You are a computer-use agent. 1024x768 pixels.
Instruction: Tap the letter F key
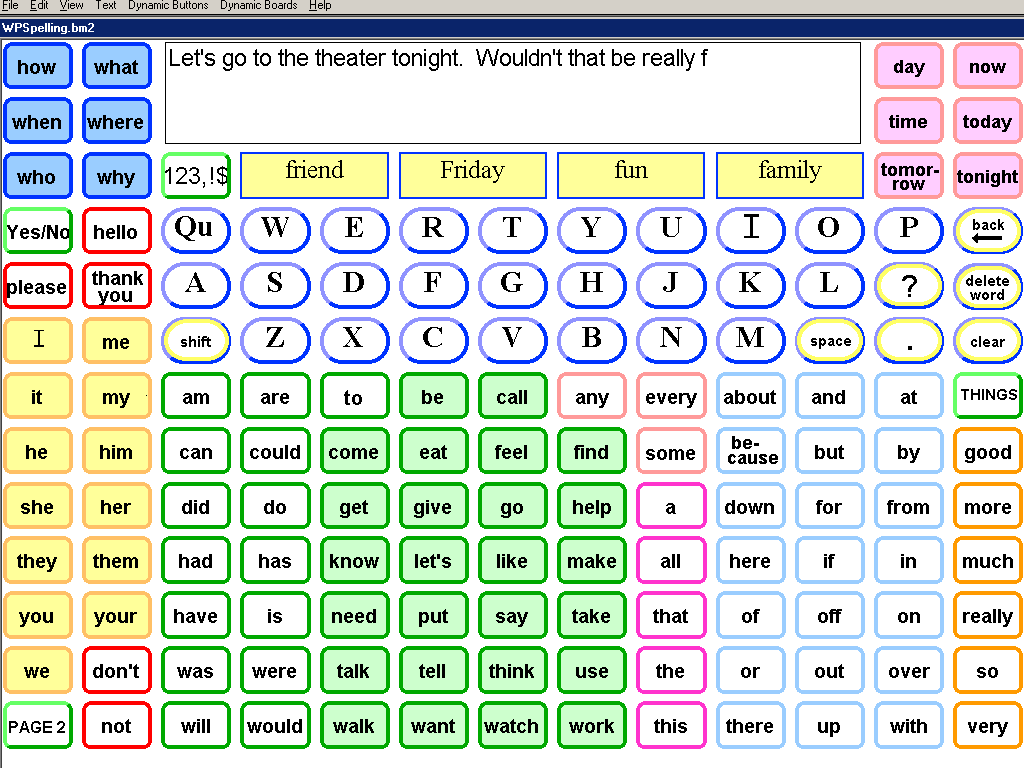pos(433,286)
